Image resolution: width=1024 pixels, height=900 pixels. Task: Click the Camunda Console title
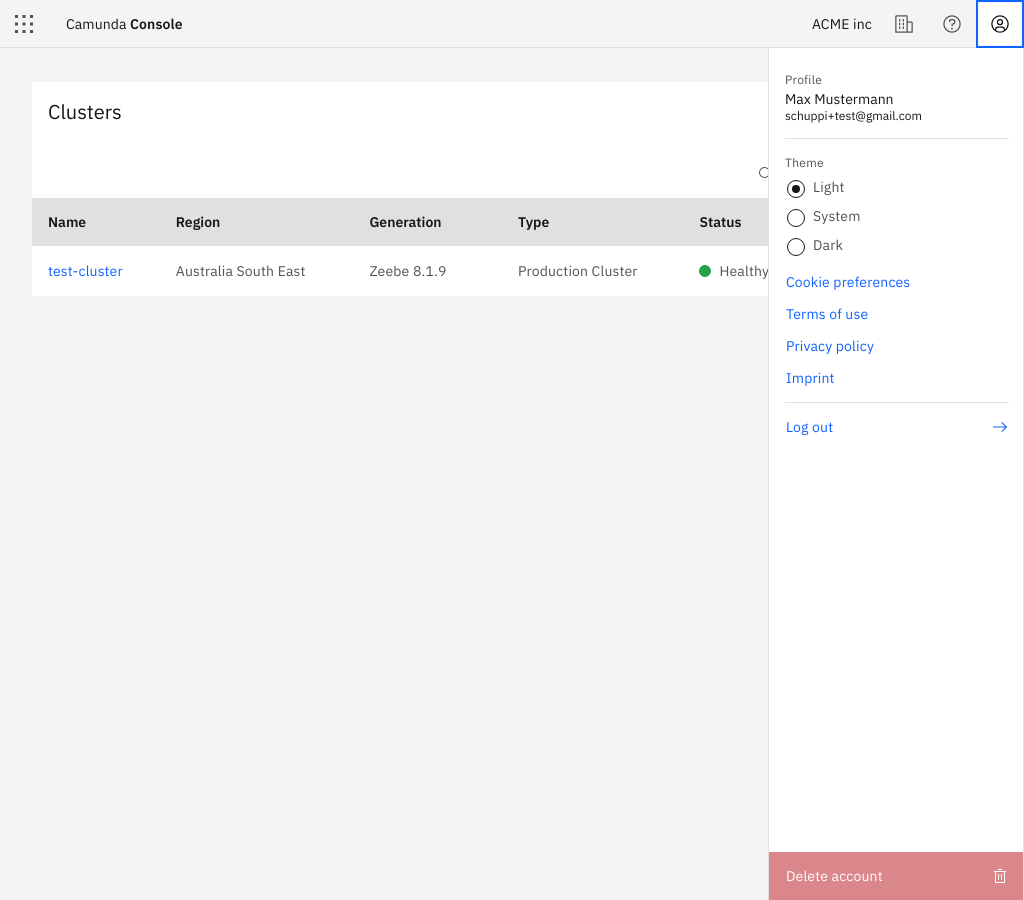click(x=124, y=24)
